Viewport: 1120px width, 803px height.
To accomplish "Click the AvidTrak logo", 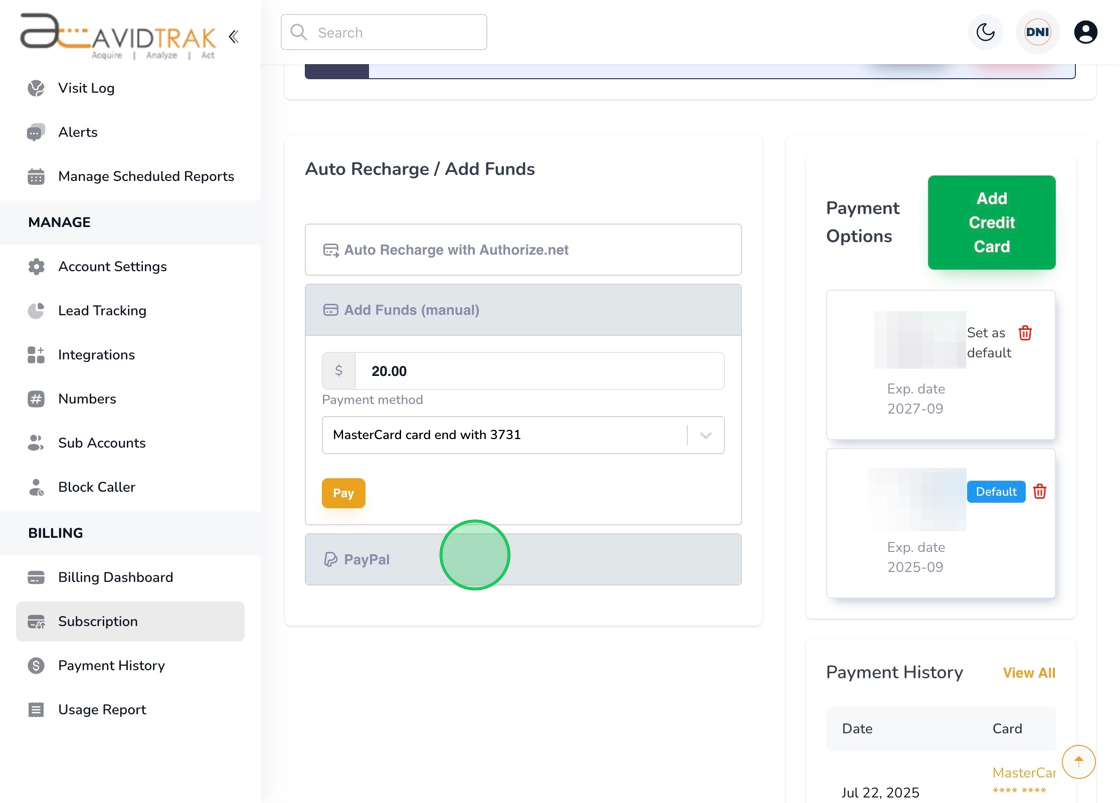I will pyautogui.click(x=118, y=36).
